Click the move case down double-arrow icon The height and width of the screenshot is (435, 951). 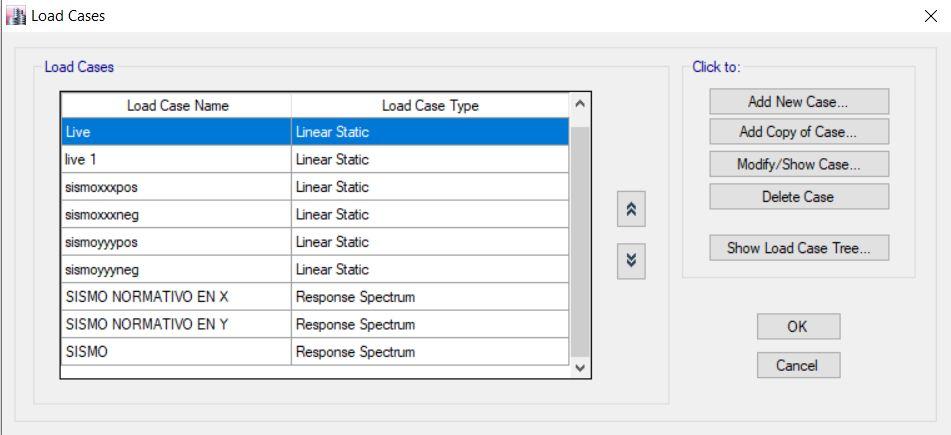point(631,261)
